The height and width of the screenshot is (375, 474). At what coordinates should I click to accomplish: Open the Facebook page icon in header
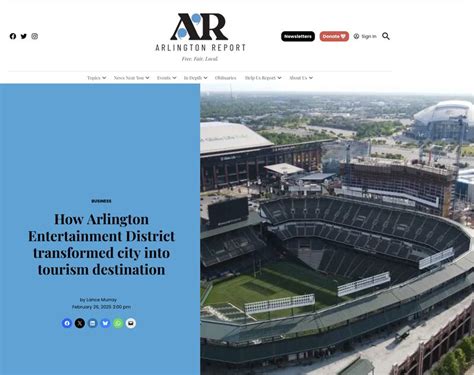point(13,36)
